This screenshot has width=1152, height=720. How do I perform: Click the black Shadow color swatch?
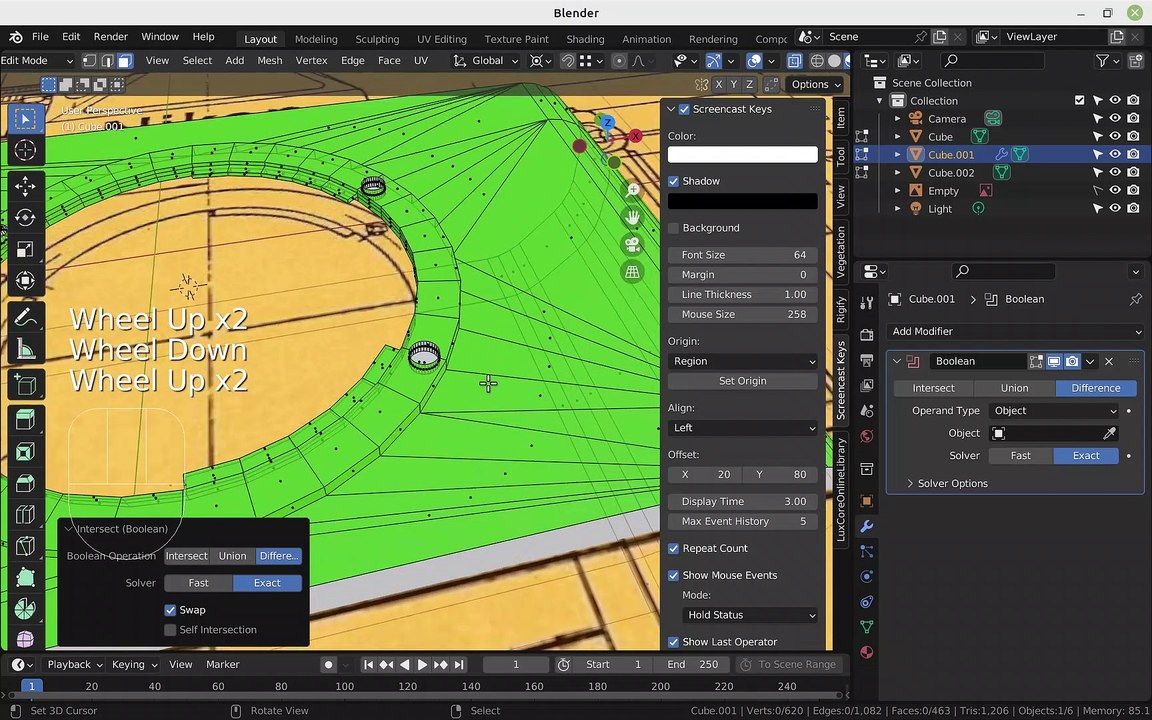click(x=742, y=201)
